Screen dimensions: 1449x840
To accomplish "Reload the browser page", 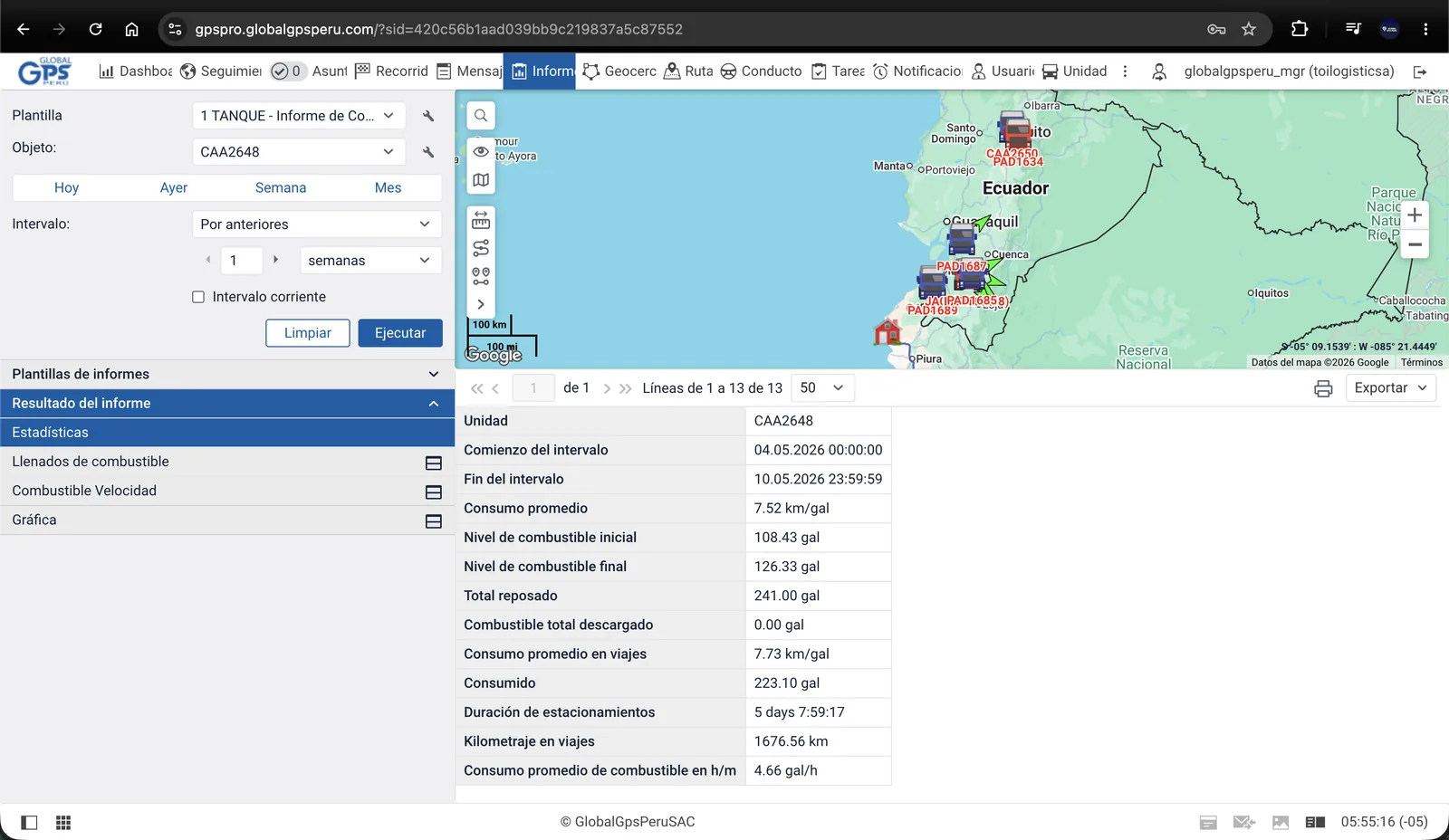I will [95, 29].
